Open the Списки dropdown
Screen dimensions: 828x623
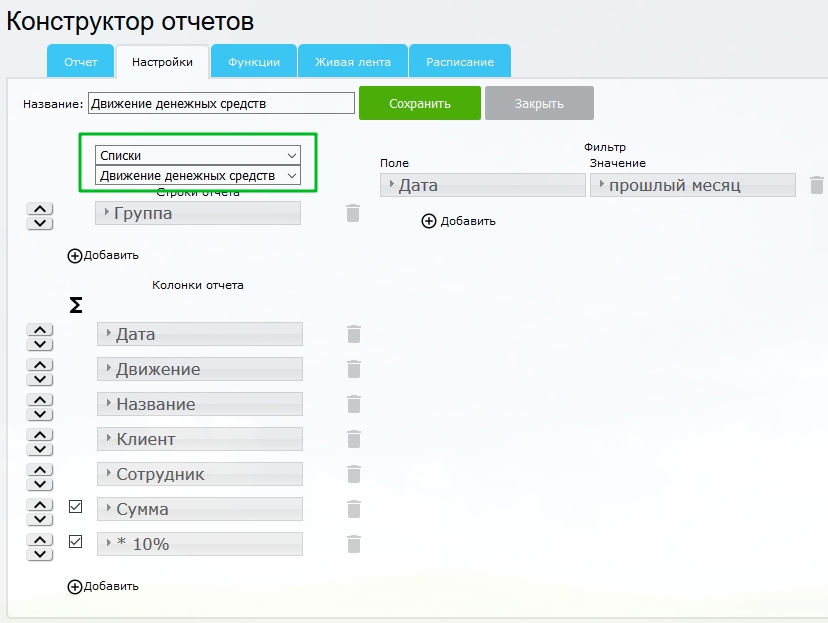[x=198, y=155]
